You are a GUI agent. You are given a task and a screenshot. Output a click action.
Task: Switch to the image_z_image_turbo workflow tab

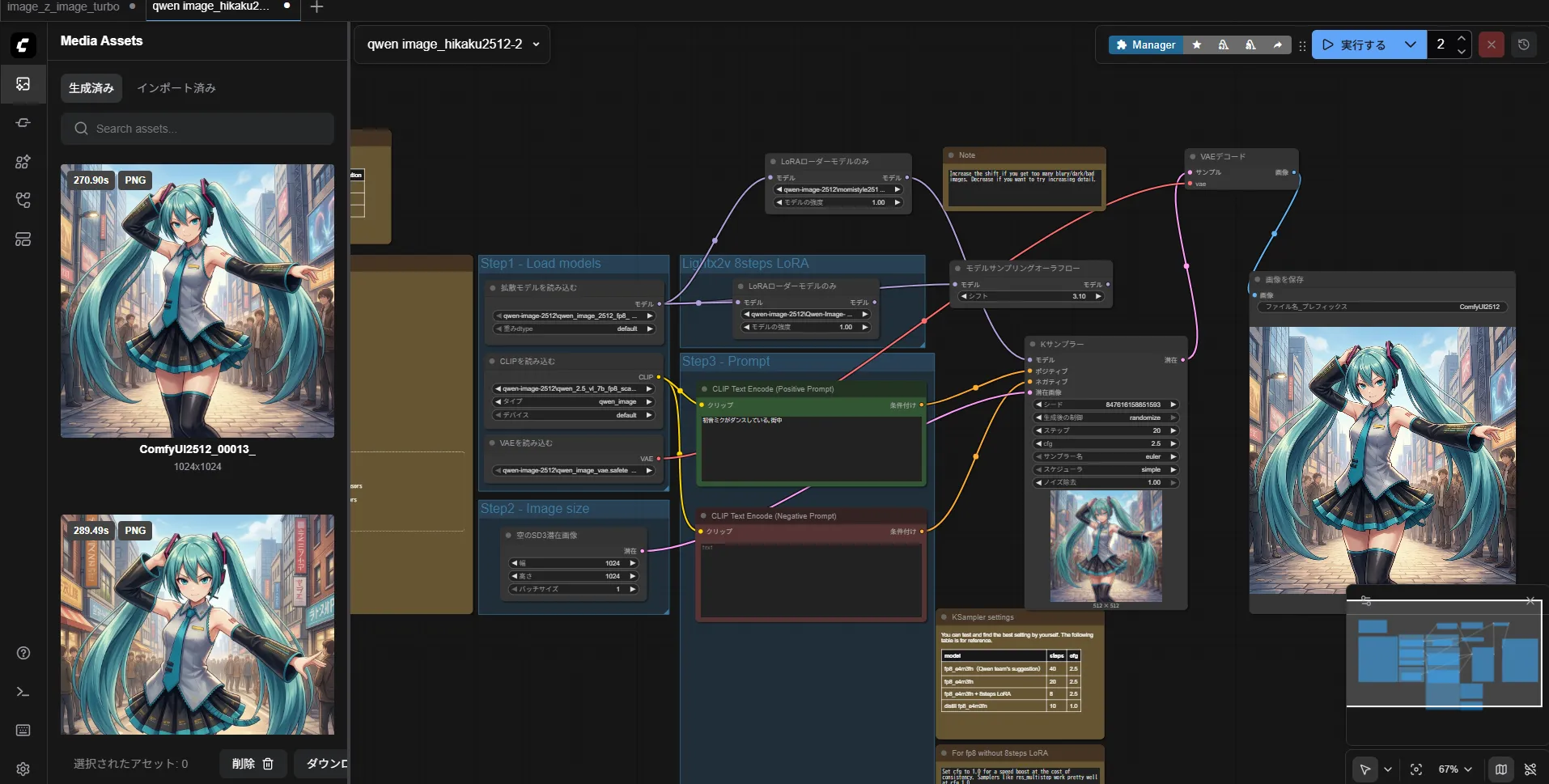click(63, 6)
